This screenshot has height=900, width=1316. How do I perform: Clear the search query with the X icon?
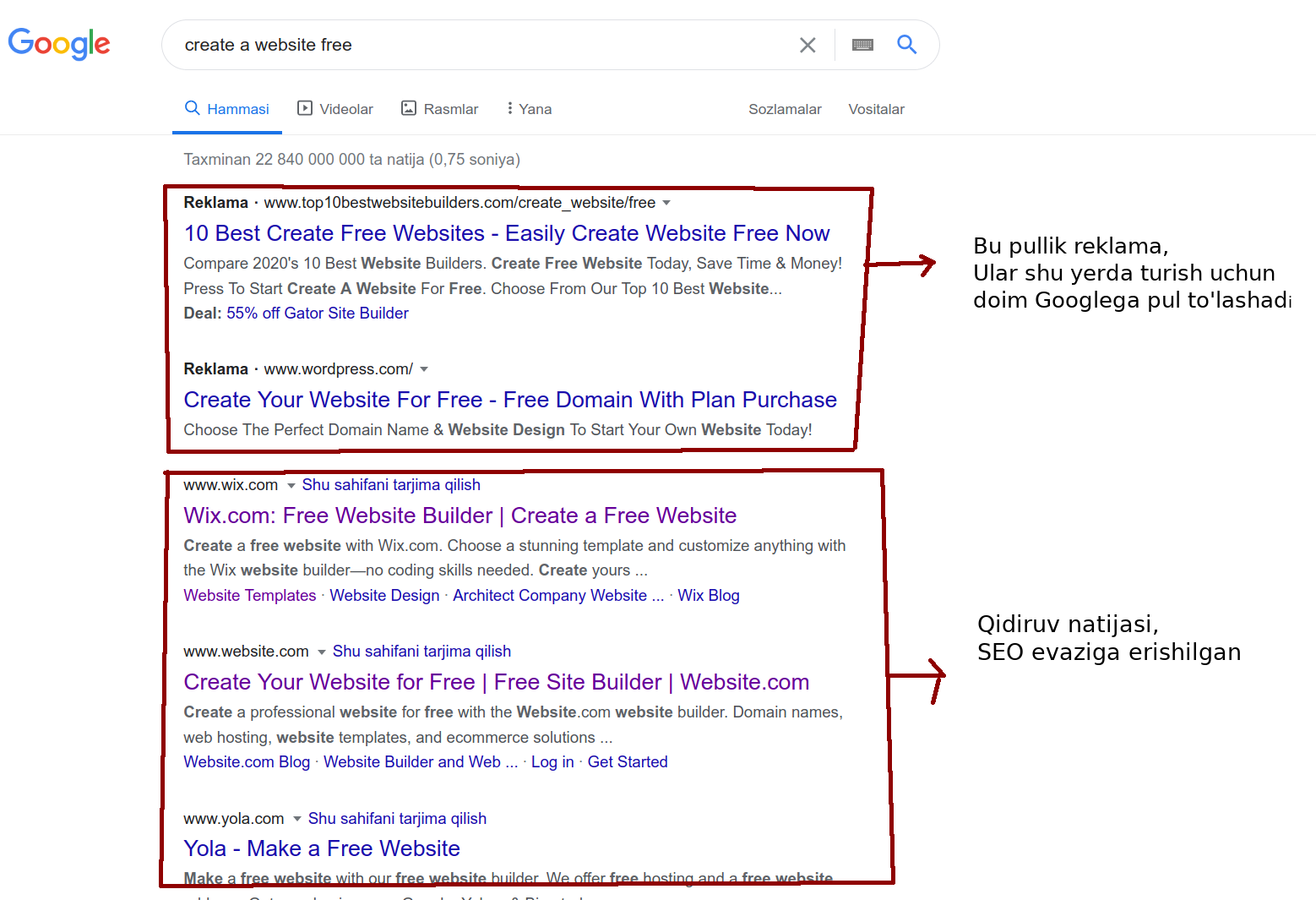pyautogui.click(x=808, y=45)
